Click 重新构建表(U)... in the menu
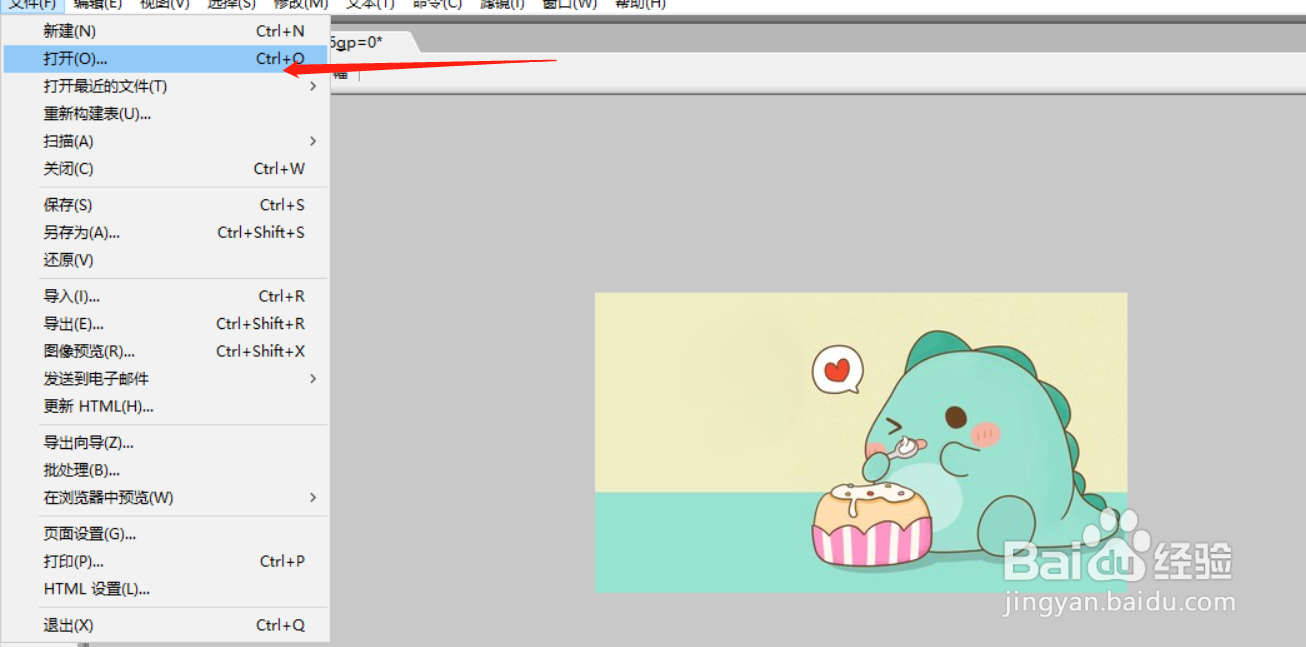This screenshot has height=647, width=1306. click(x=166, y=114)
